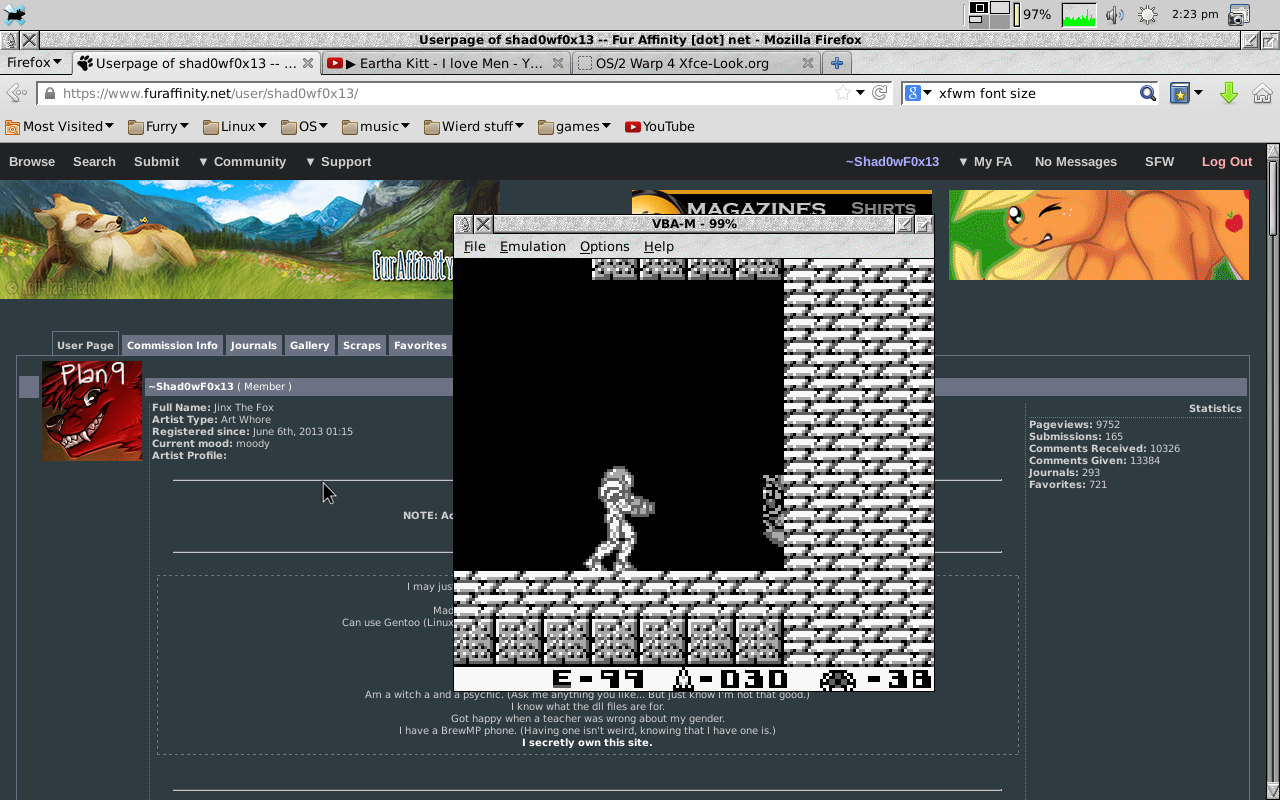This screenshot has width=1280, height=800.
Task: Click the page's vertical scrollbar
Action: click(x=1273, y=470)
